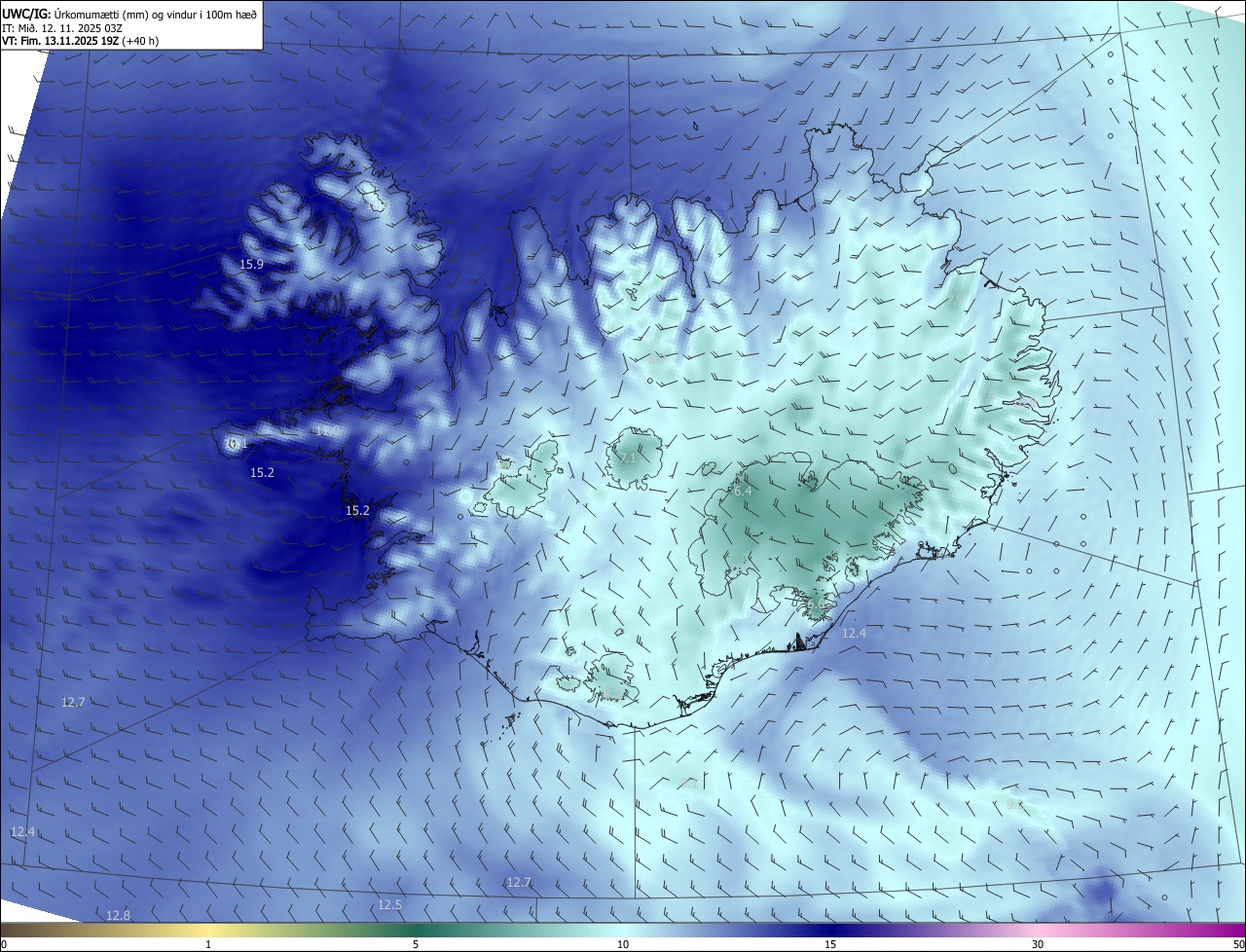This screenshot has width=1246, height=952.
Task: Click the title "Úrkomumætti (mm) og vindur í 100m hæð"
Action: pos(156,14)
